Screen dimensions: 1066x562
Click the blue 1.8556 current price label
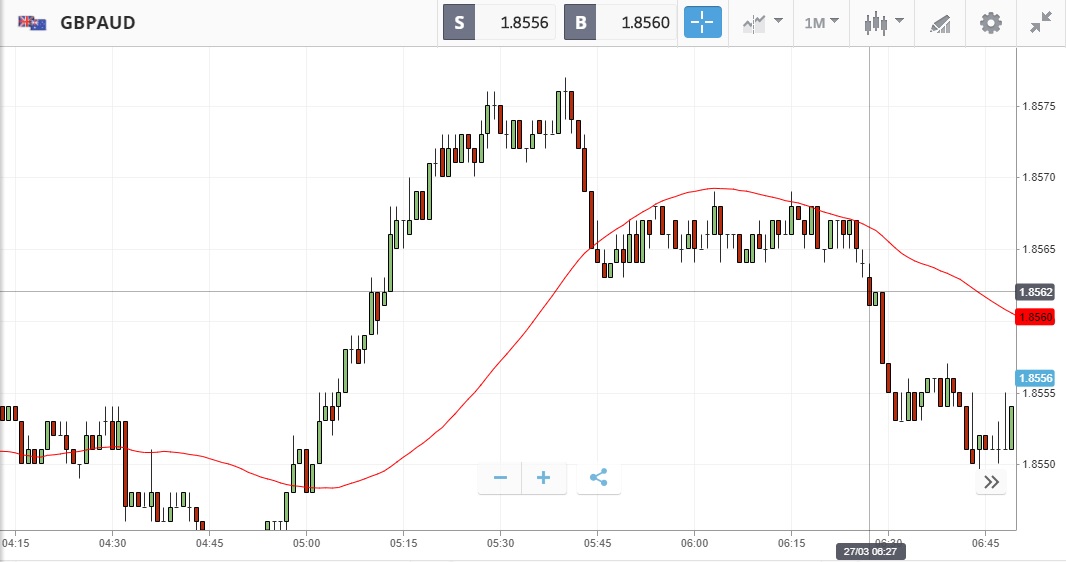point(1035,378)
